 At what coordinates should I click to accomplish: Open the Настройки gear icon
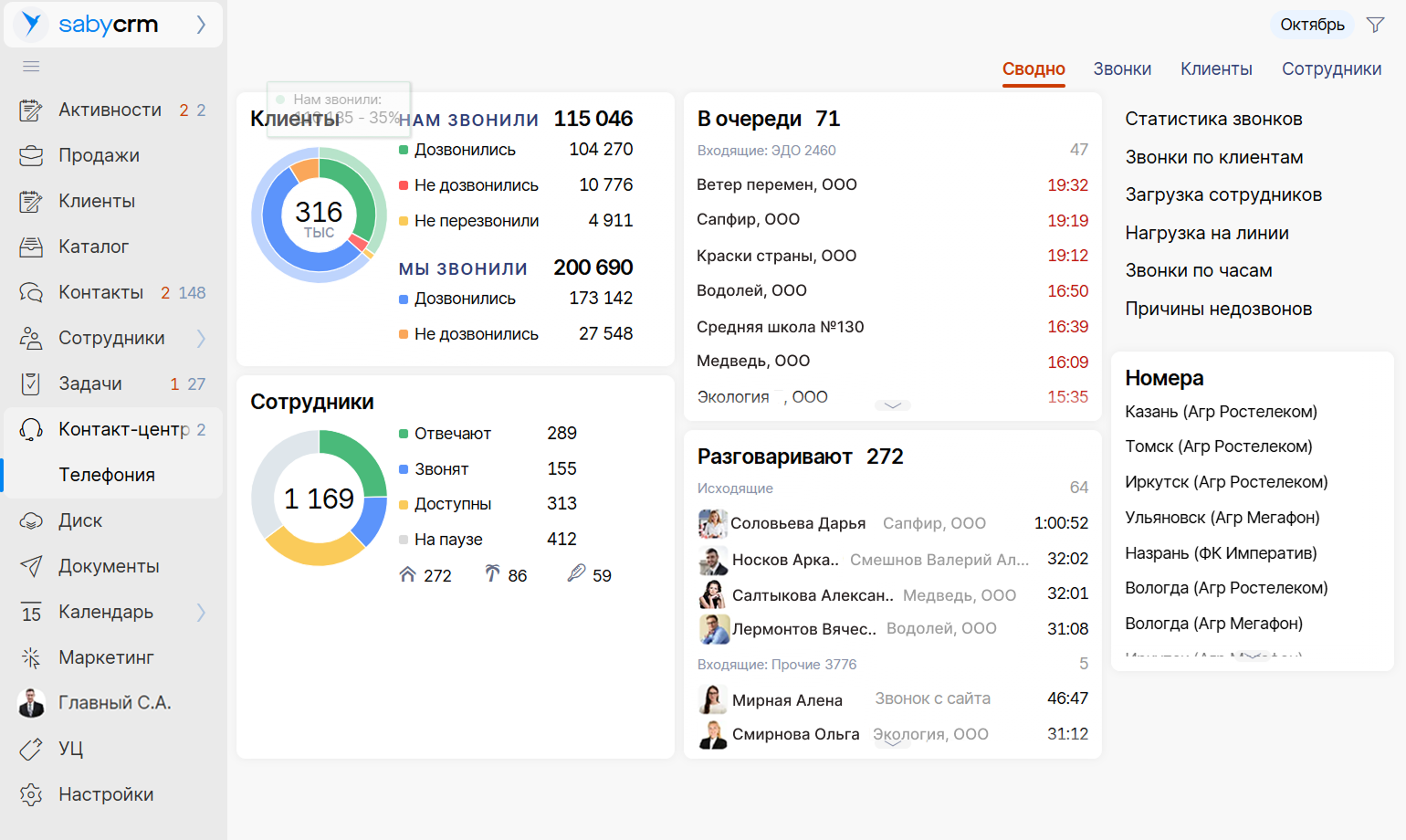pyautogui.click(x=31, y=794)
